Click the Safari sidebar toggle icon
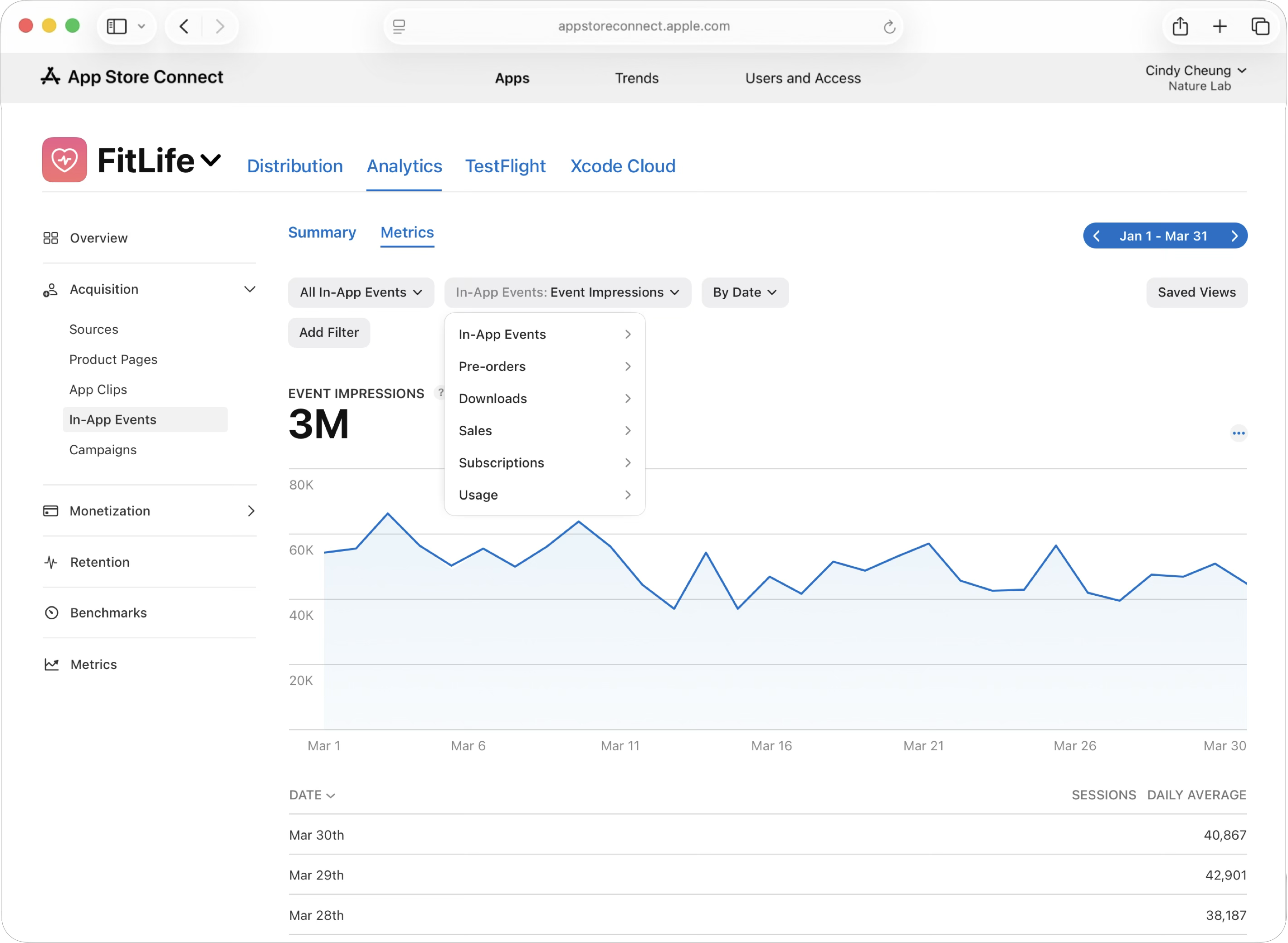The width and height of the screenshot is (1288, 943). [117, 26]
